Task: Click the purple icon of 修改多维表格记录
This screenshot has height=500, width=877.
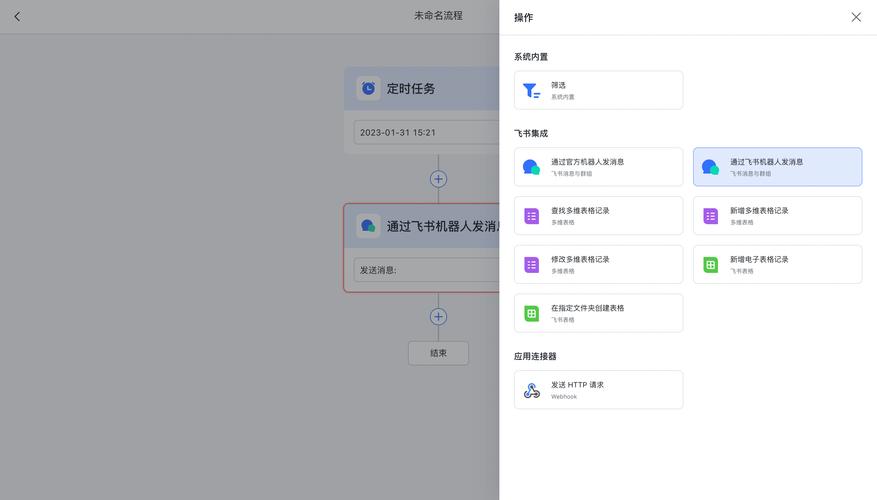Action: pyautogui.click(x=531, y=265)
